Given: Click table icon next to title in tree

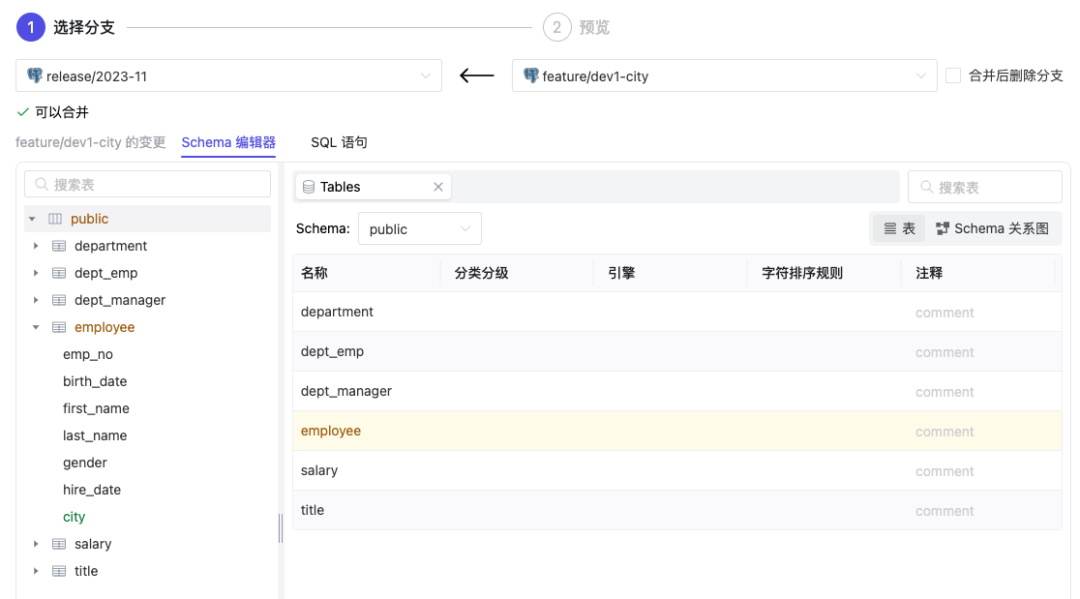Looking at the screenshot, I should pyautogui.click(x=59, y=571).
